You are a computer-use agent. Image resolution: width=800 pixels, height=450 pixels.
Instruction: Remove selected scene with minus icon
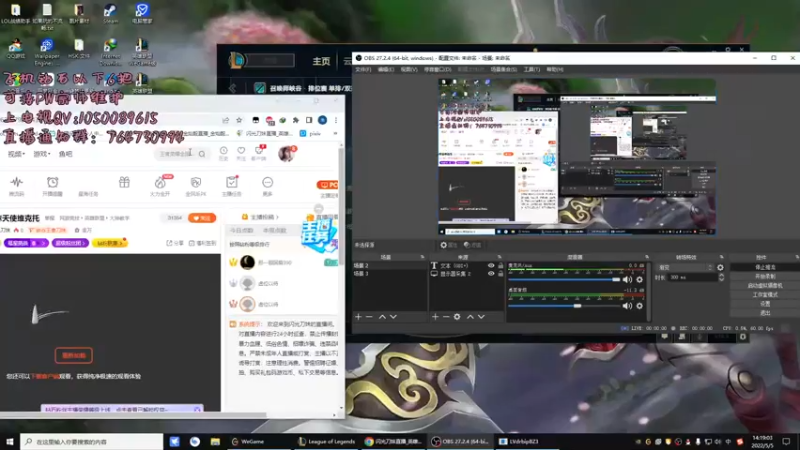coord(369,317)
